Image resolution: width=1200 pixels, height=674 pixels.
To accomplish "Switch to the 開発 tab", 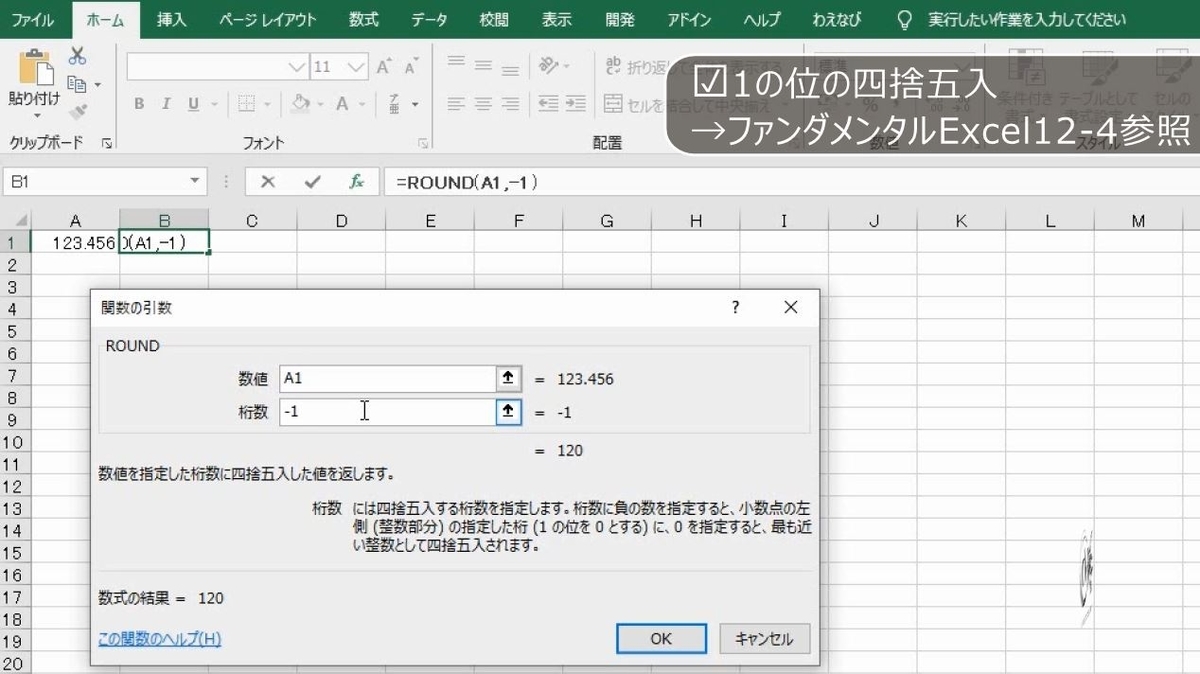I will click(620, 19).
